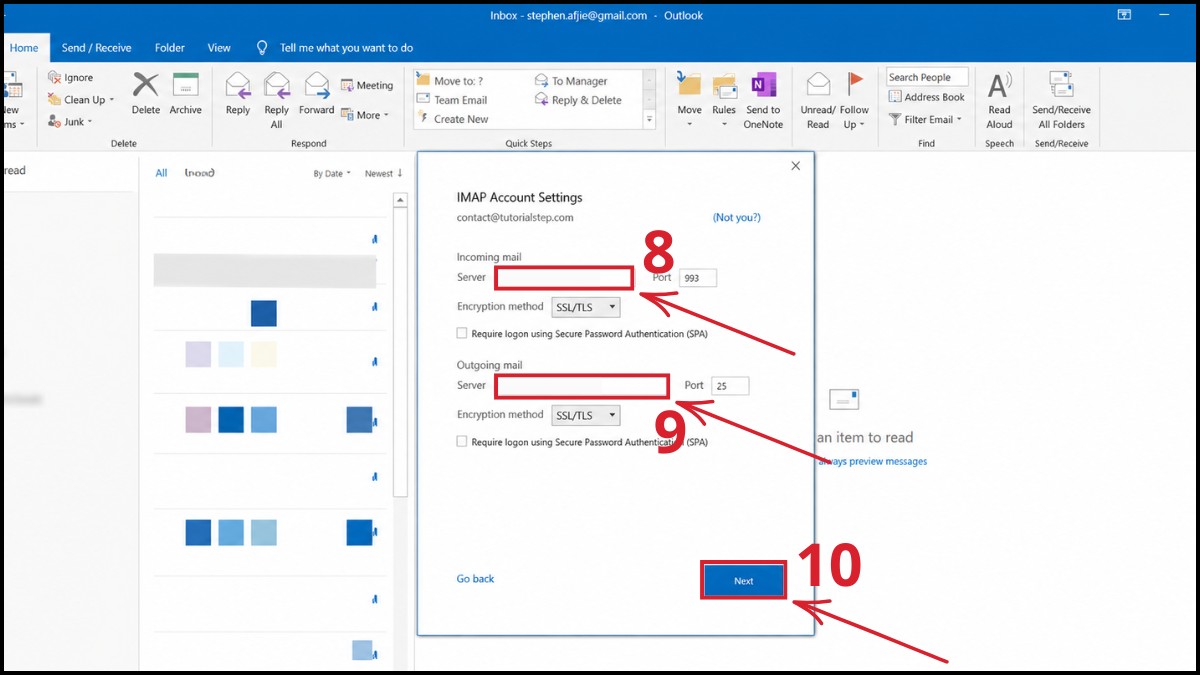Click the Search People field

coord(927,77)
